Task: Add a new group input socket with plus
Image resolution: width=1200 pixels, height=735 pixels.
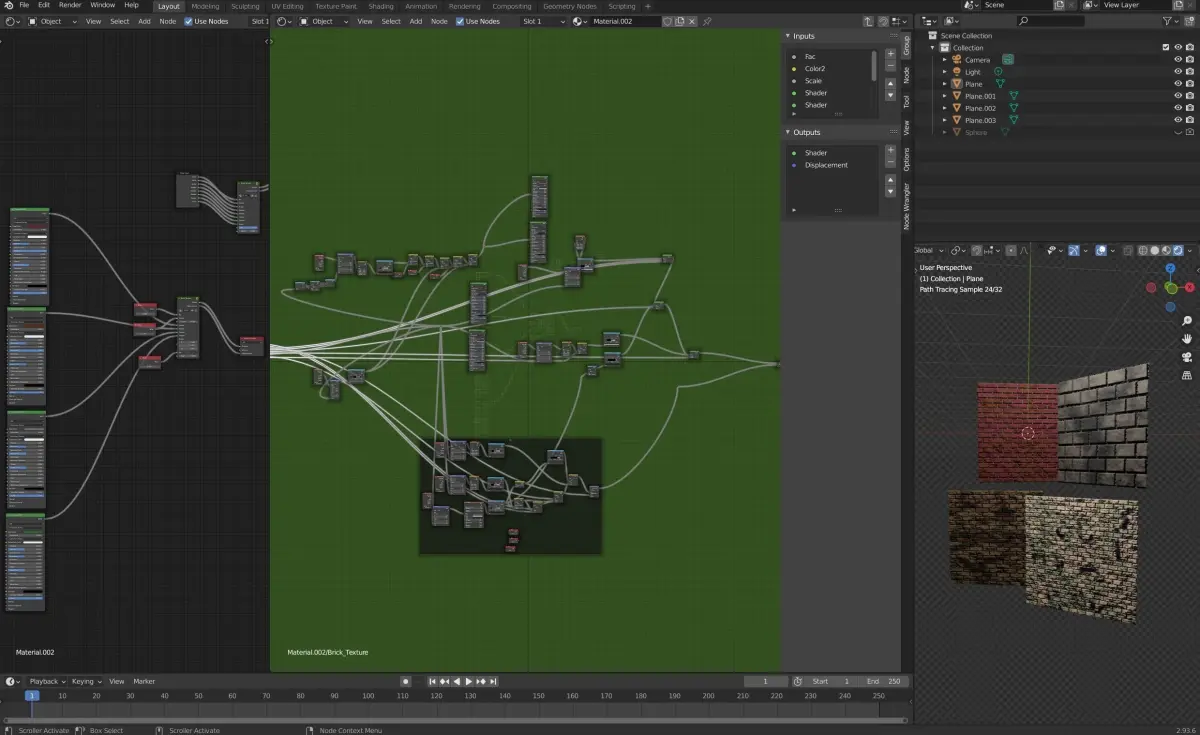Action: [891, 54]
